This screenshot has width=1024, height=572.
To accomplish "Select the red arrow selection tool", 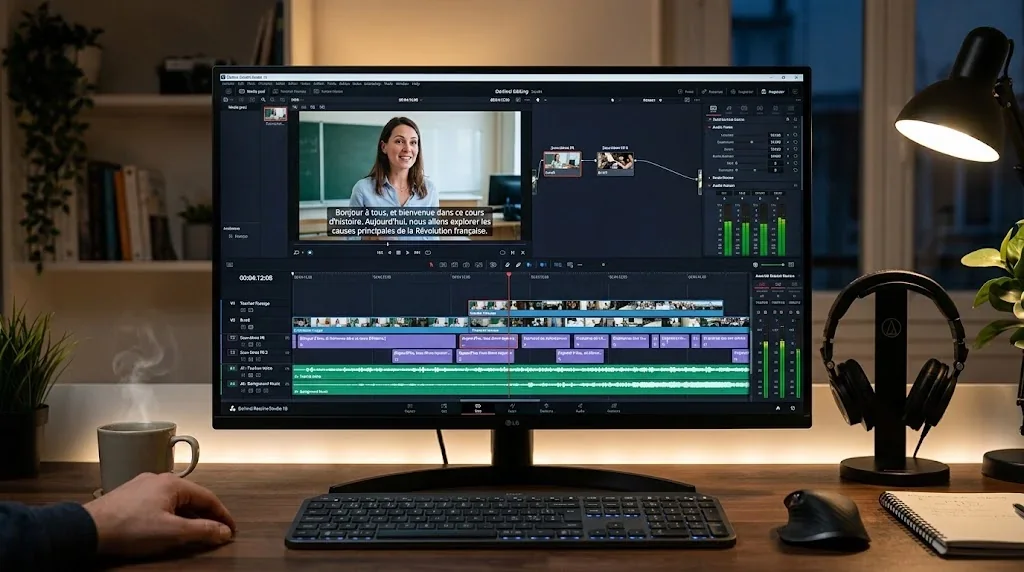I will click(x=431, y=265).
